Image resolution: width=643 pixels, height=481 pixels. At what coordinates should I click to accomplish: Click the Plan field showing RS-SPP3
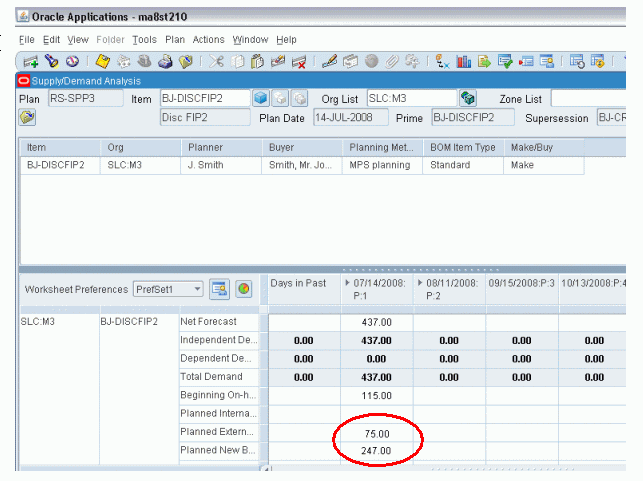click(86, 98)
